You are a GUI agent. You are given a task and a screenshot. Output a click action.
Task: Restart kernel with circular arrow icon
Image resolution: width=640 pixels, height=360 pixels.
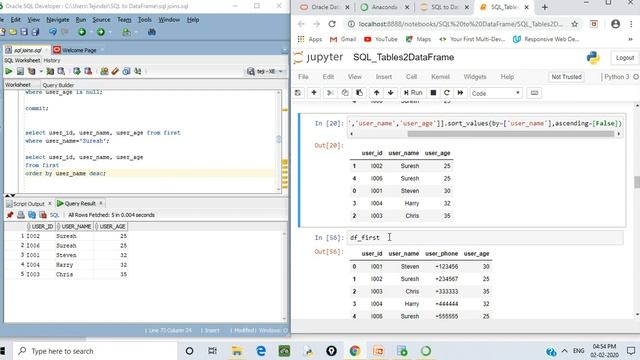tap(447, 93)
